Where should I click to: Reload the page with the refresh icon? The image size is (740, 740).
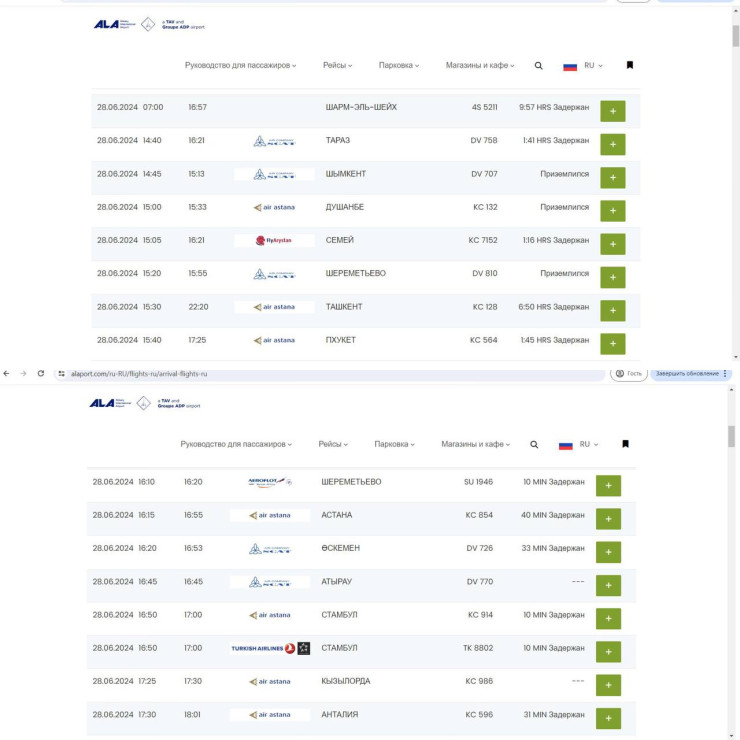click(x=40, y=373)
